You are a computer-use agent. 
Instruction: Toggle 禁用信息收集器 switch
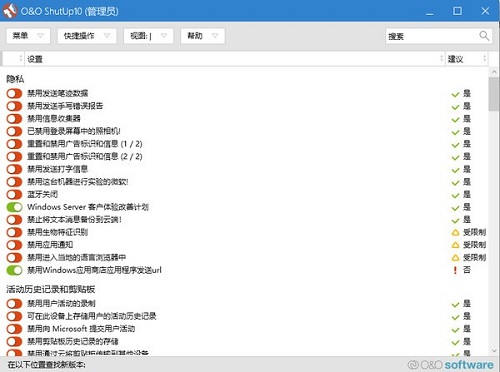(14, 119)
